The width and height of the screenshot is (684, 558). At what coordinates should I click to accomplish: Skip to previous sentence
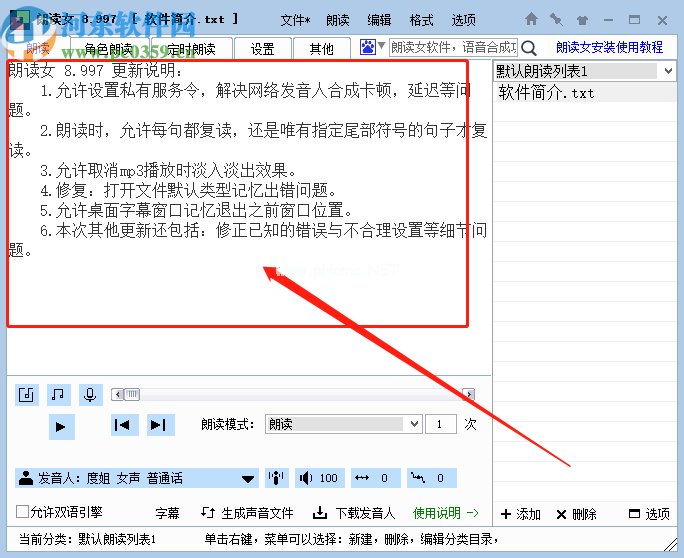click(123, 425)
